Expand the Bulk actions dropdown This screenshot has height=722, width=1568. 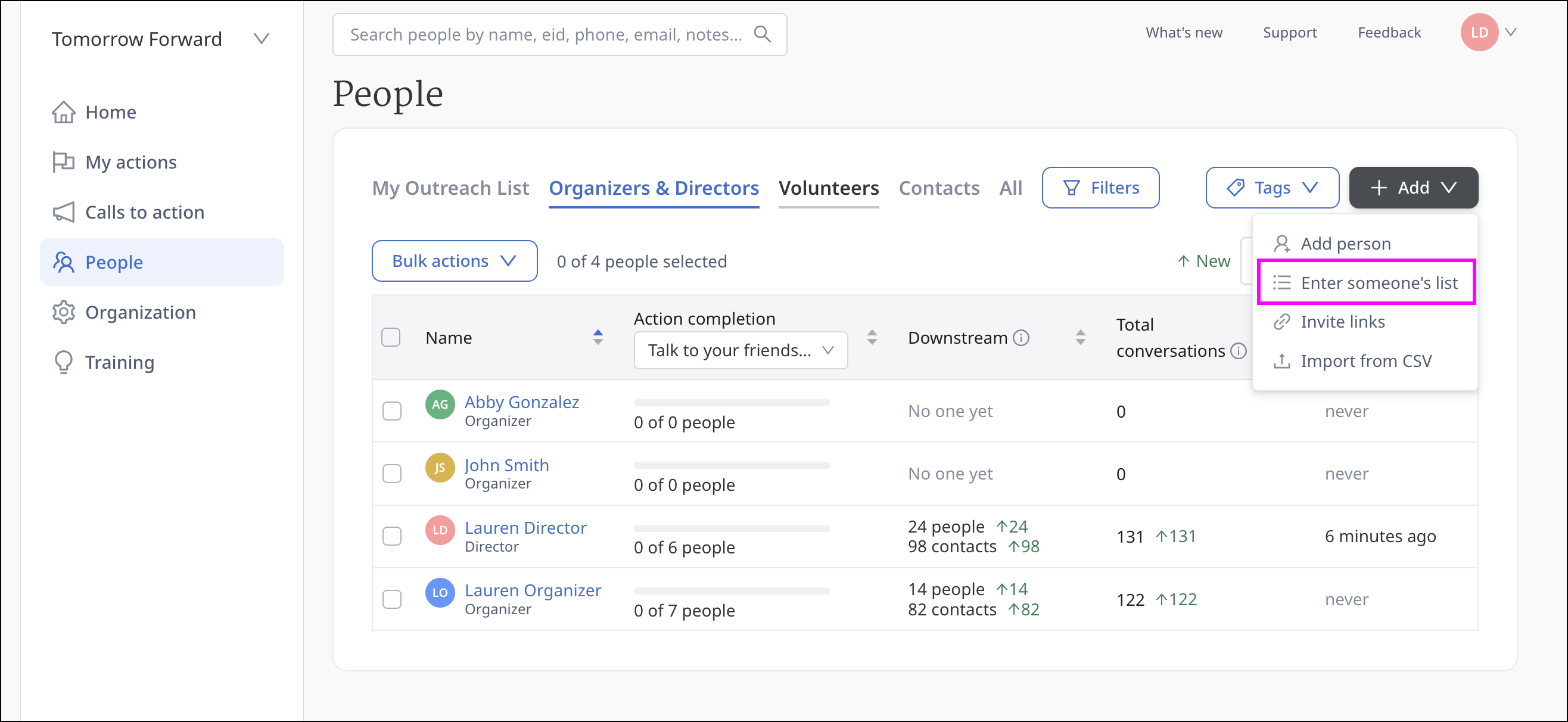(x=454, y=261)
